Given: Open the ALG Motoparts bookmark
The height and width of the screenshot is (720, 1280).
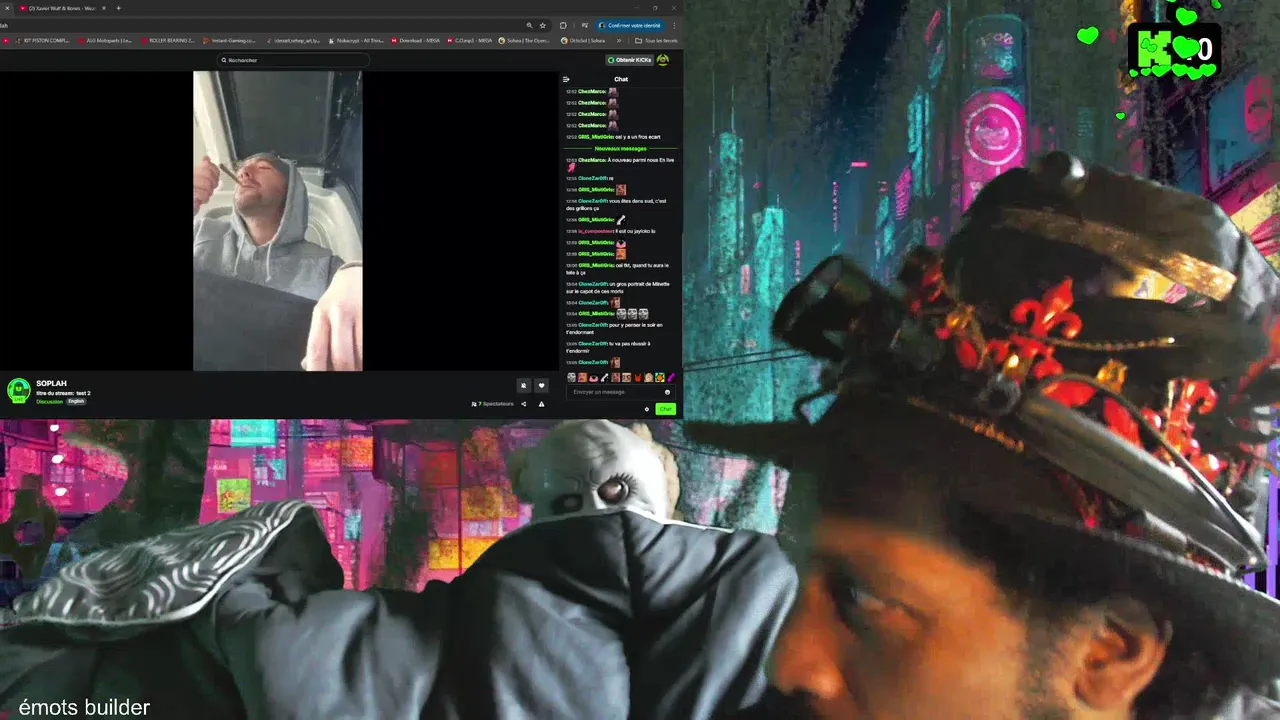Looking at the screenshot, I should click(104, 40).
